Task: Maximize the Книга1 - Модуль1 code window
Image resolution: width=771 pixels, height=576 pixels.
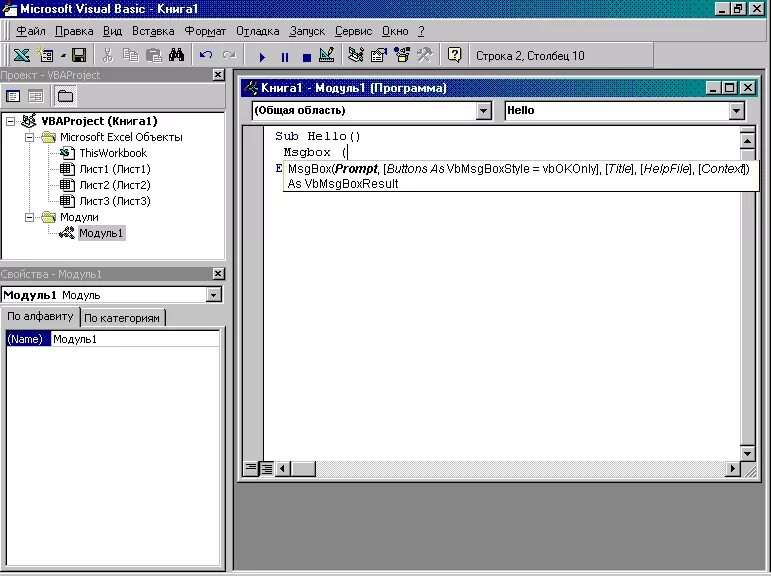Action: pos(730,88)
